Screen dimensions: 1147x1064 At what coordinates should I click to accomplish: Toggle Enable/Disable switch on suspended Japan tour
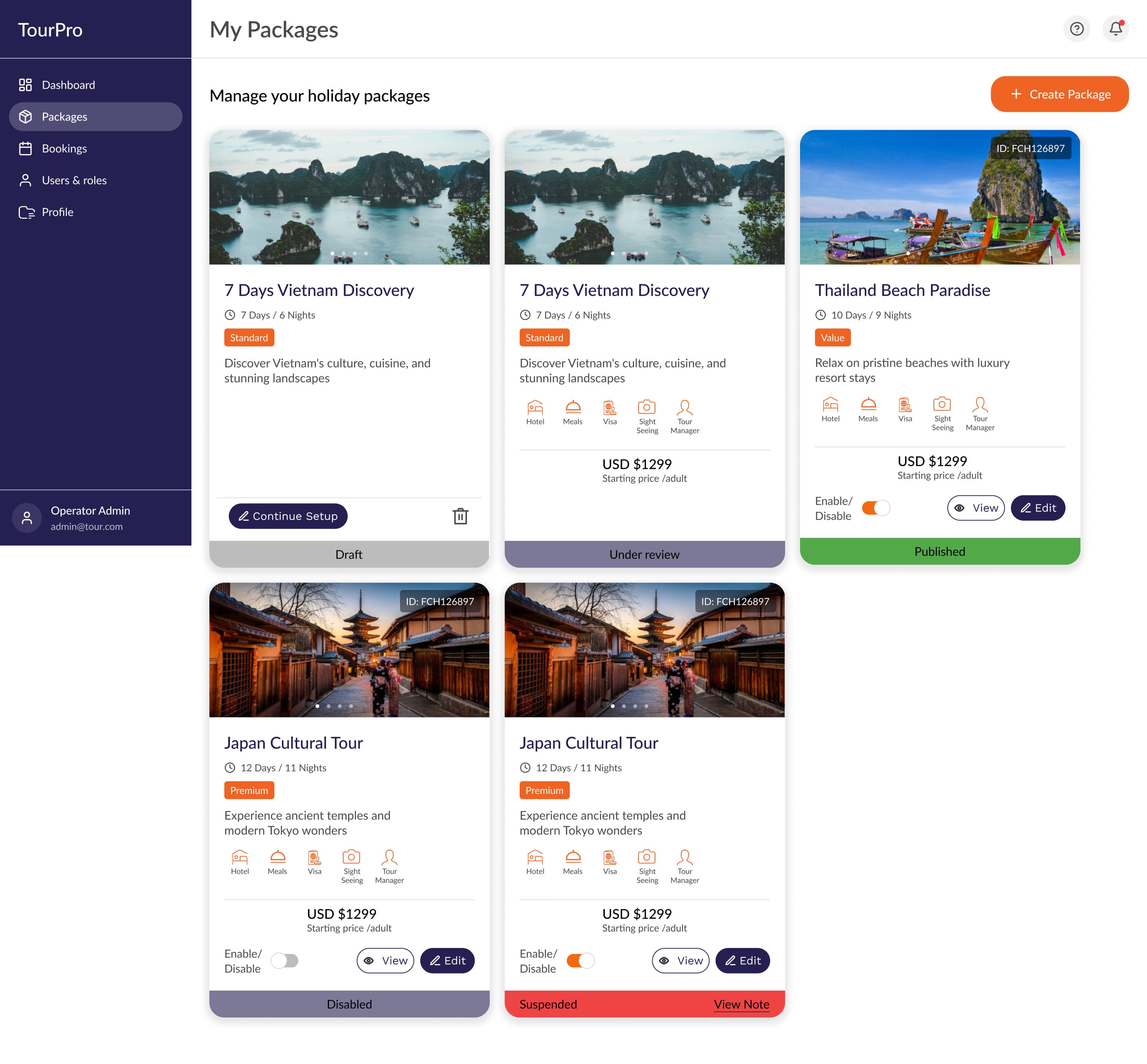tap(580, 960)
